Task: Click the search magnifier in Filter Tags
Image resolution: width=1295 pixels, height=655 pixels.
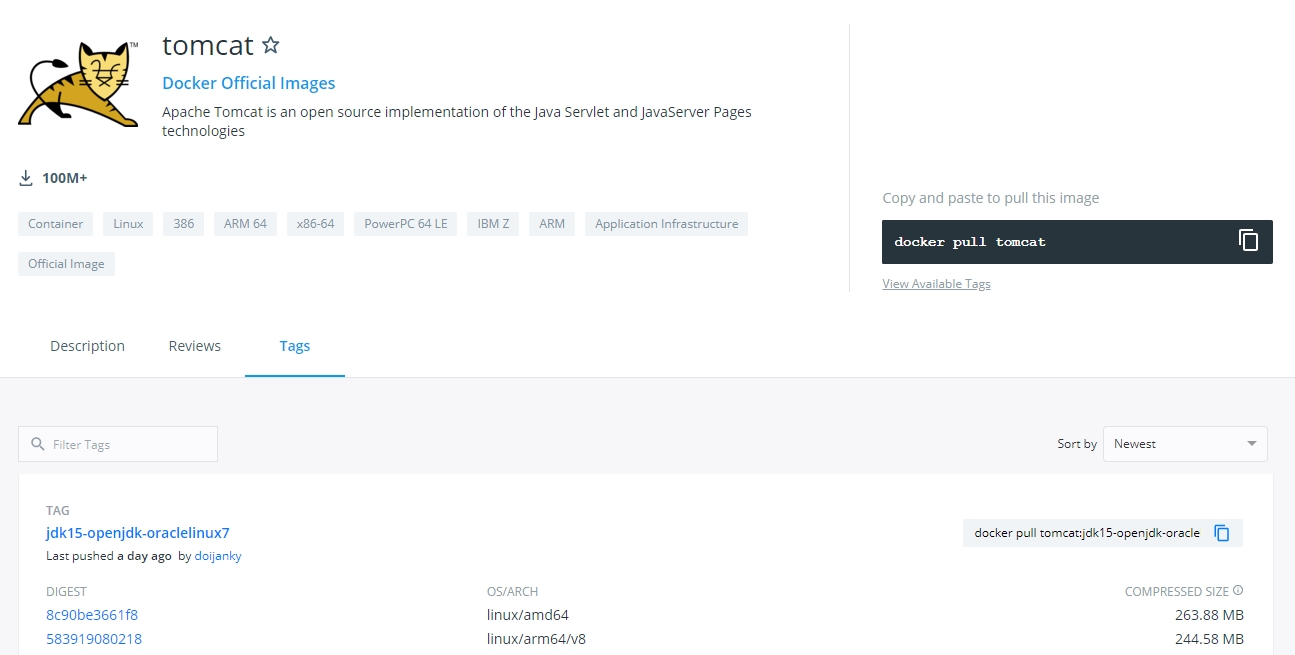Action: 38,444
